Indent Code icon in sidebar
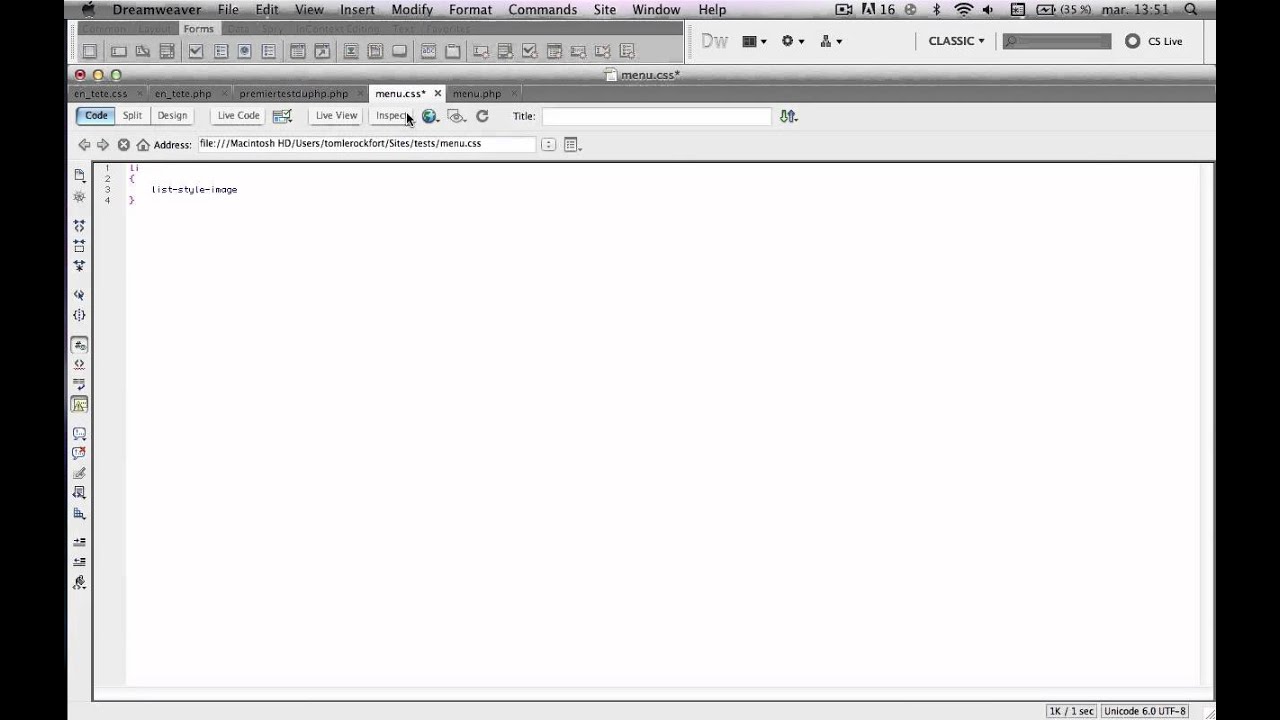Image resolution: width=1280 pixels, height=720 pixels. 79,541
